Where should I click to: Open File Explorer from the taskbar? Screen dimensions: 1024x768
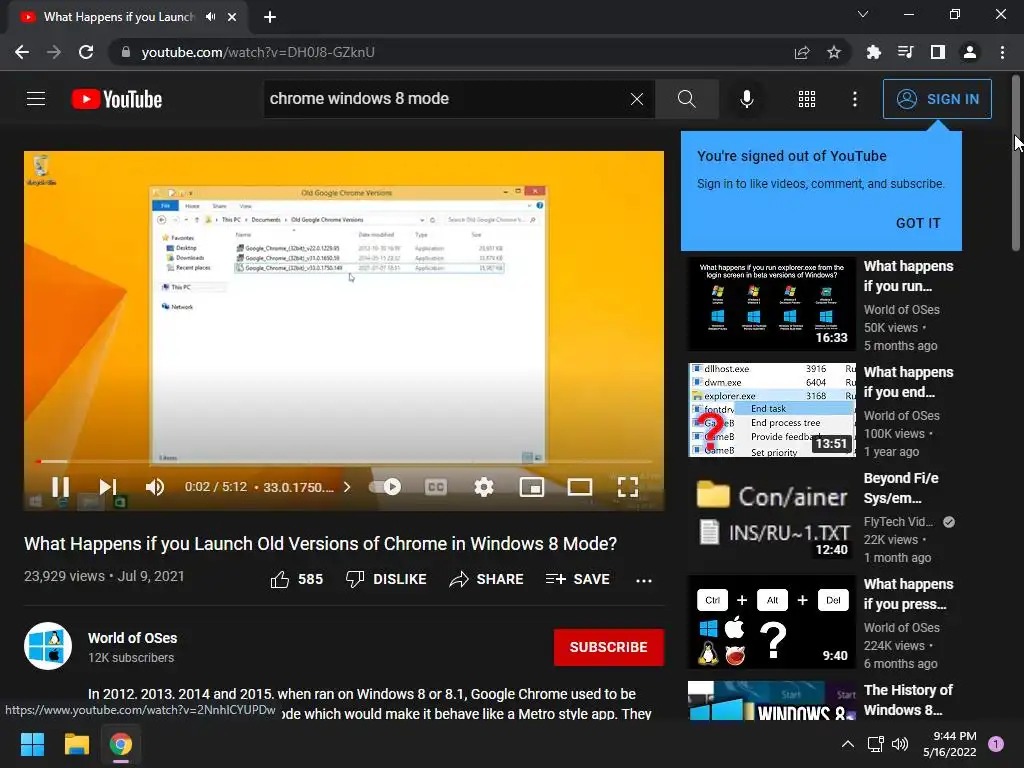pyautogui.click(x=76, y=744)
